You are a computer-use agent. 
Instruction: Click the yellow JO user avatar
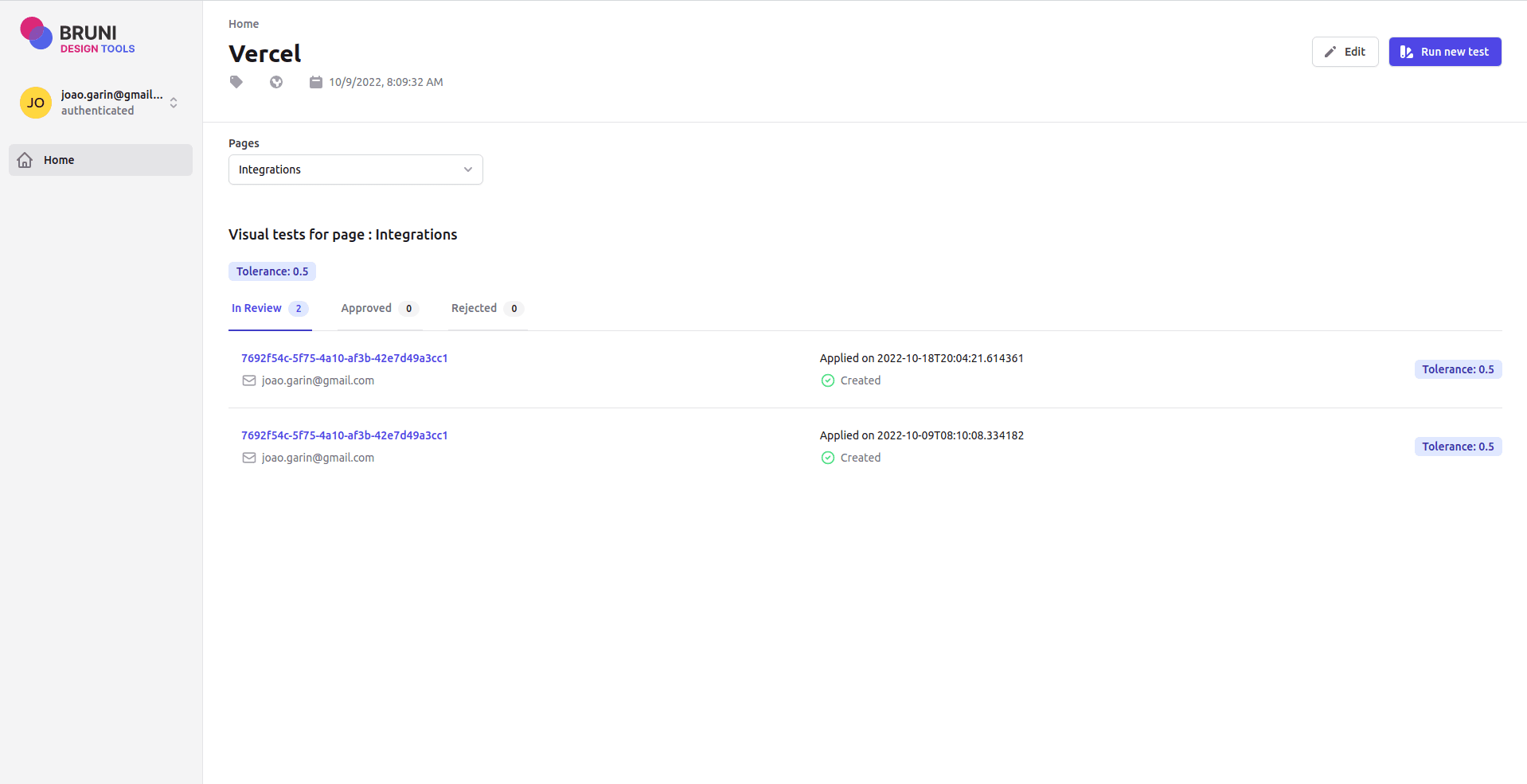click(36, 103)
